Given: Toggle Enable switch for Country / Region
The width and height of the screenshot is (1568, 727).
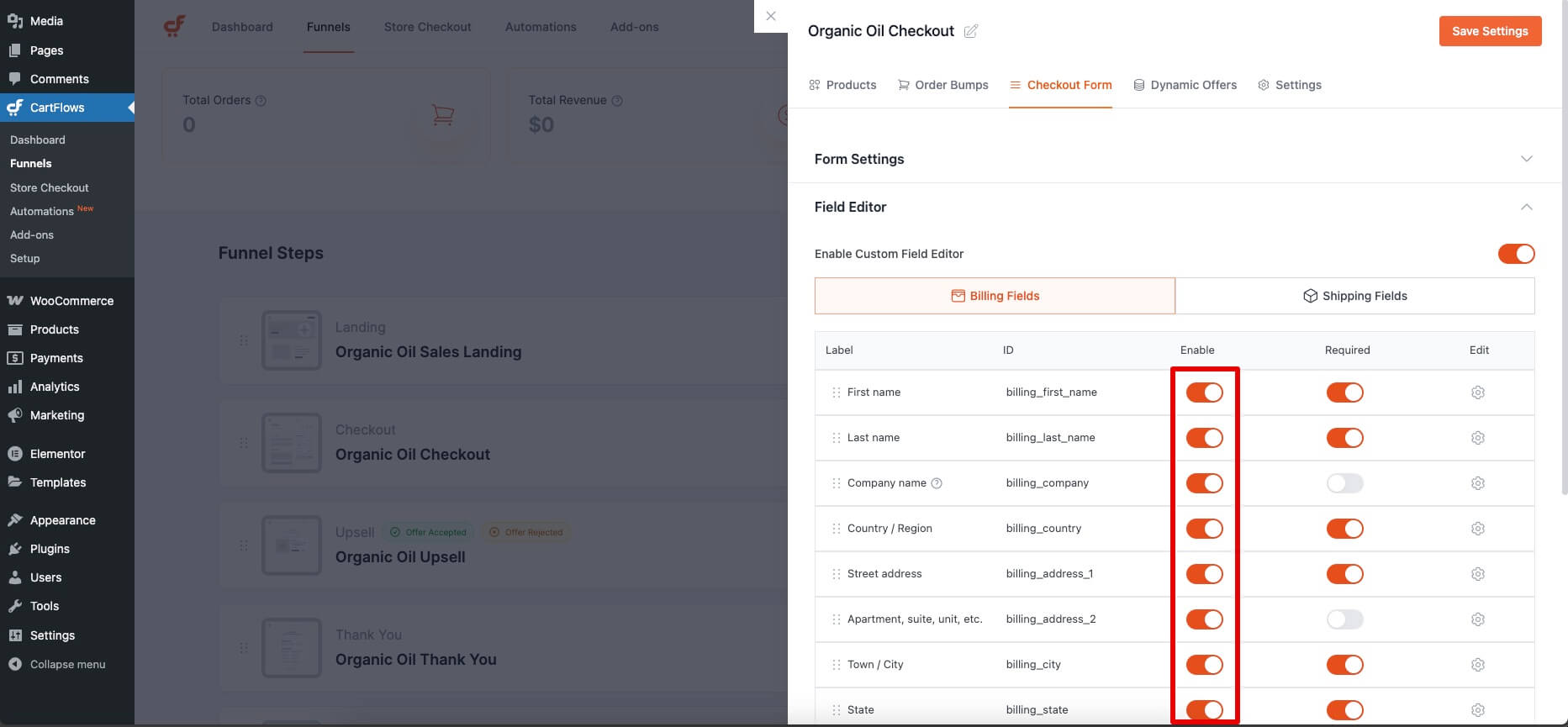Looking at the screenshot, I should pyautogui.click(x=1205, y=529).
